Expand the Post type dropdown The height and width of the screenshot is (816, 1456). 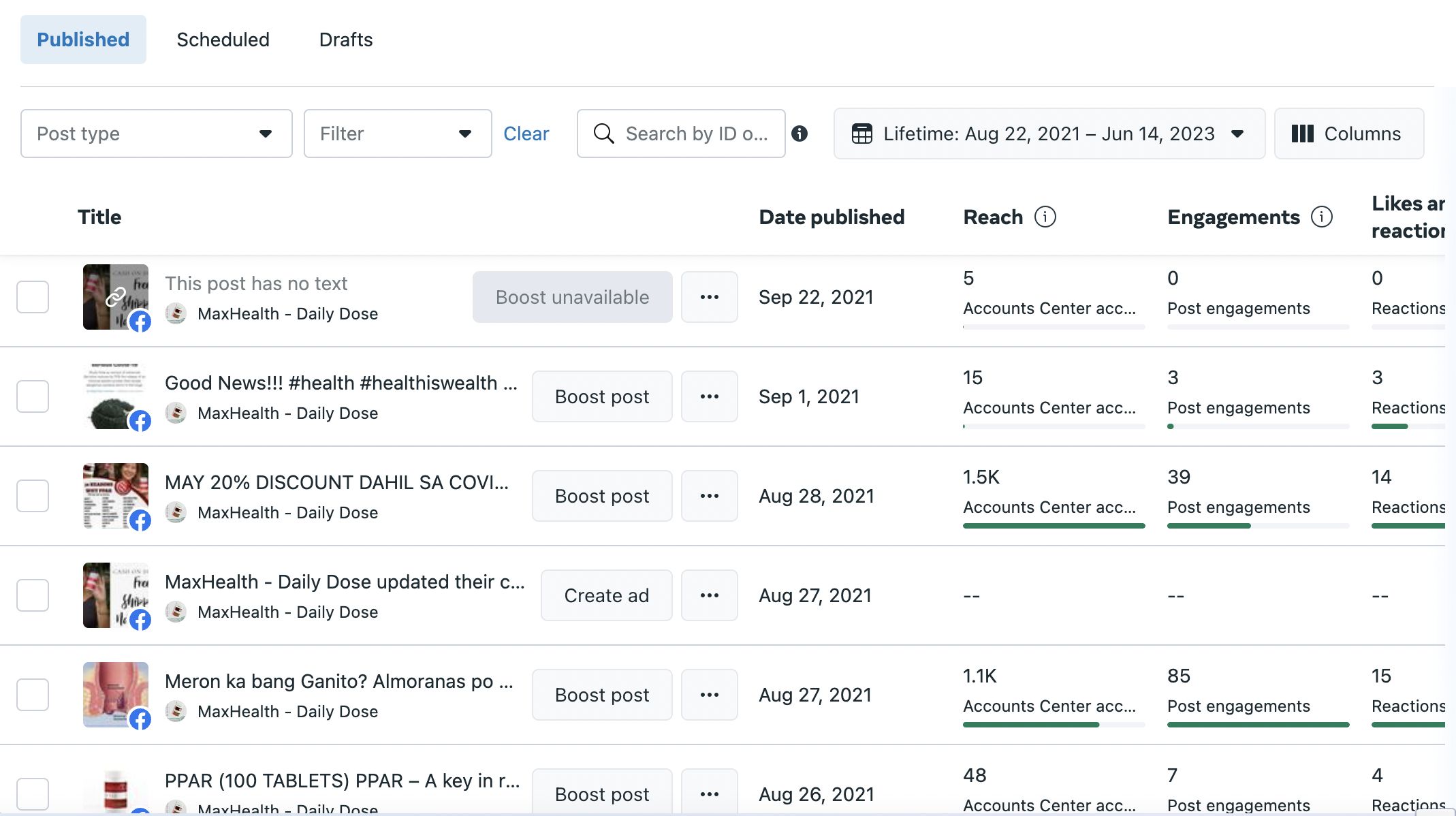point(157,134)
